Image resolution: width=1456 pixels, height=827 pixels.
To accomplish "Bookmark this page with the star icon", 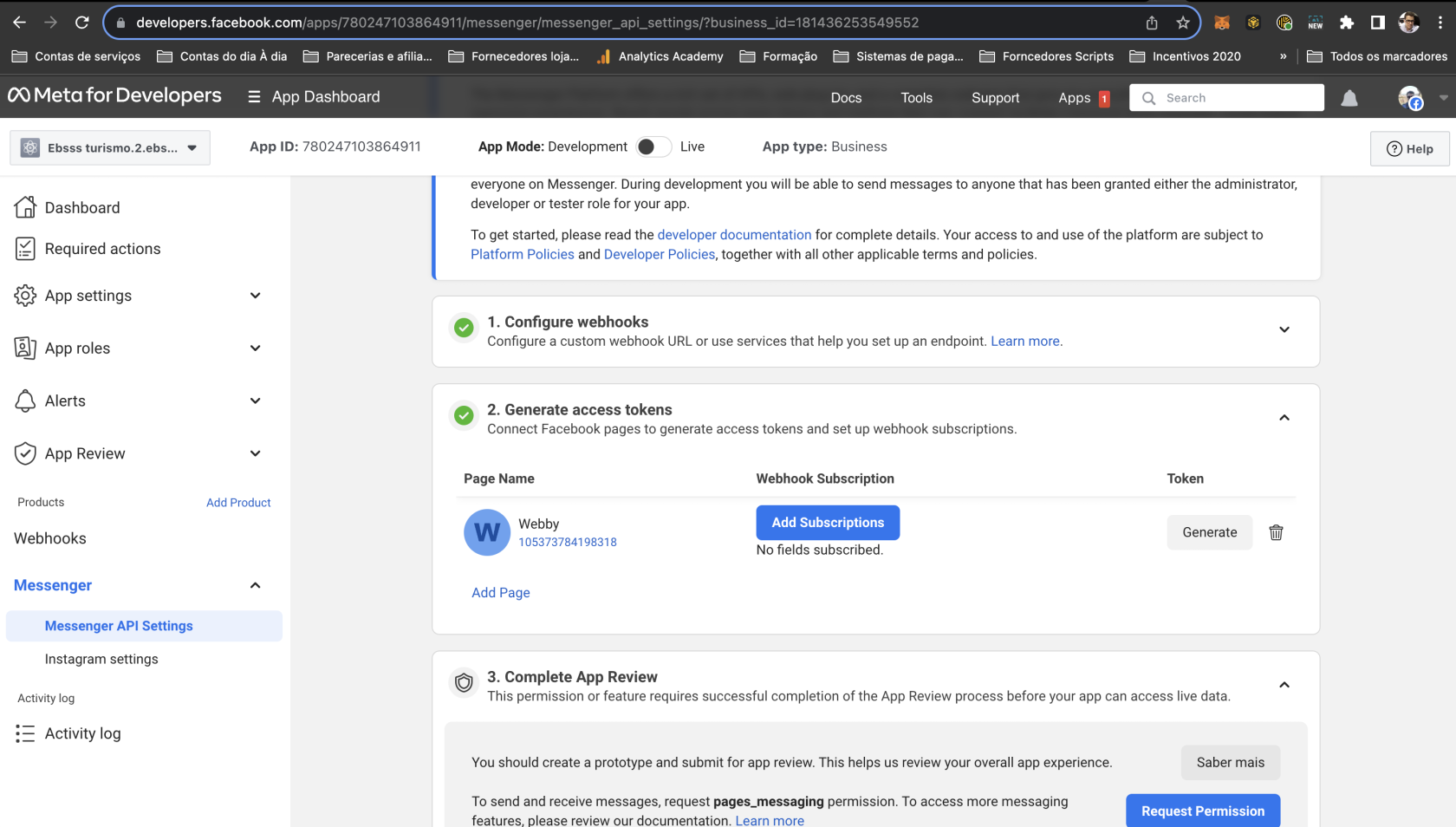I will click(1182, 23).
